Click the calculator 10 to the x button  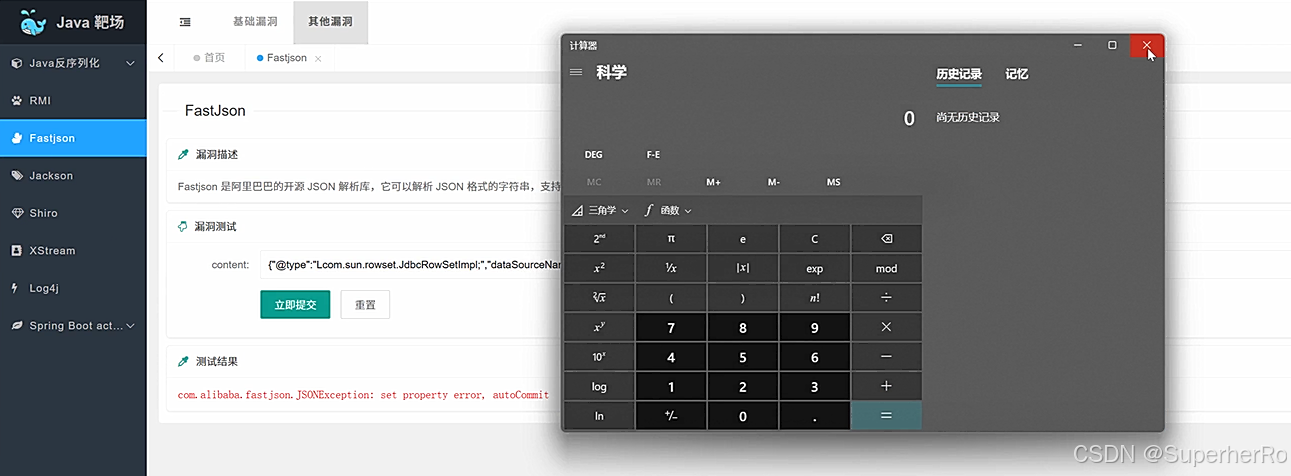599,357
